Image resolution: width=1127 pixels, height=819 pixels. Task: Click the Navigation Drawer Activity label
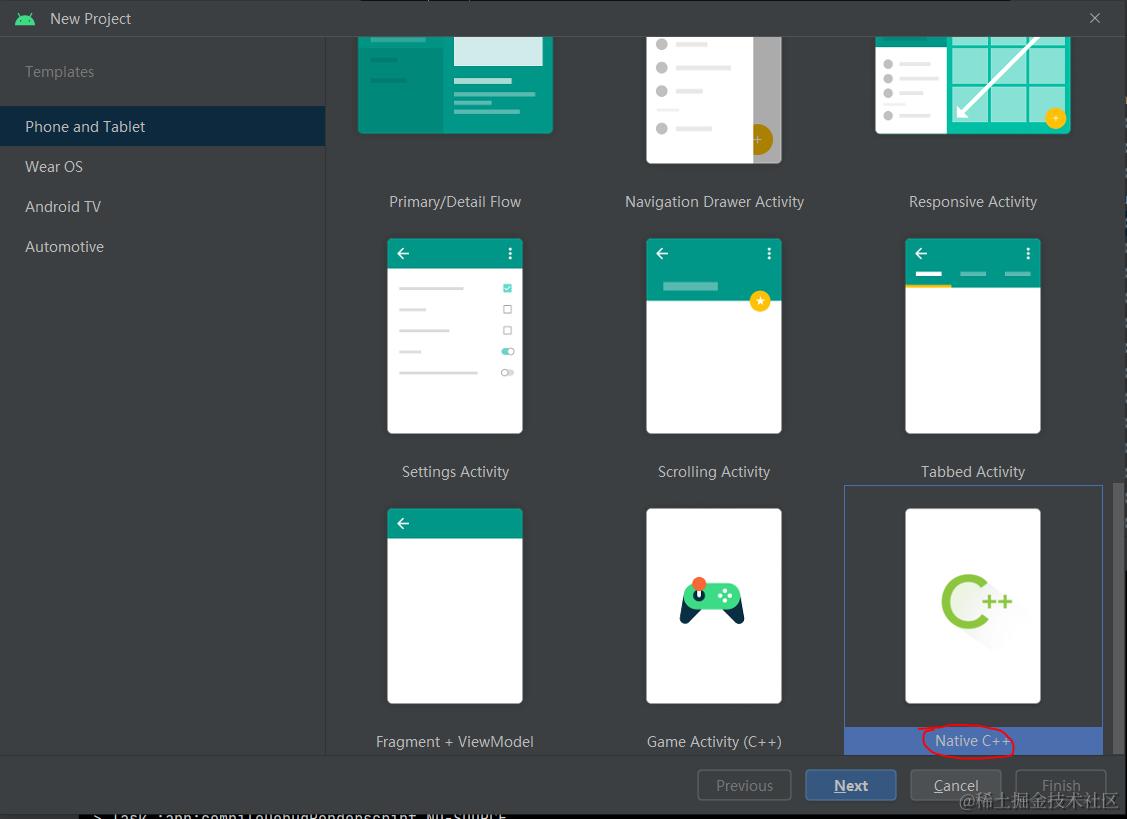pyautogui.click(x=714, y=202)
